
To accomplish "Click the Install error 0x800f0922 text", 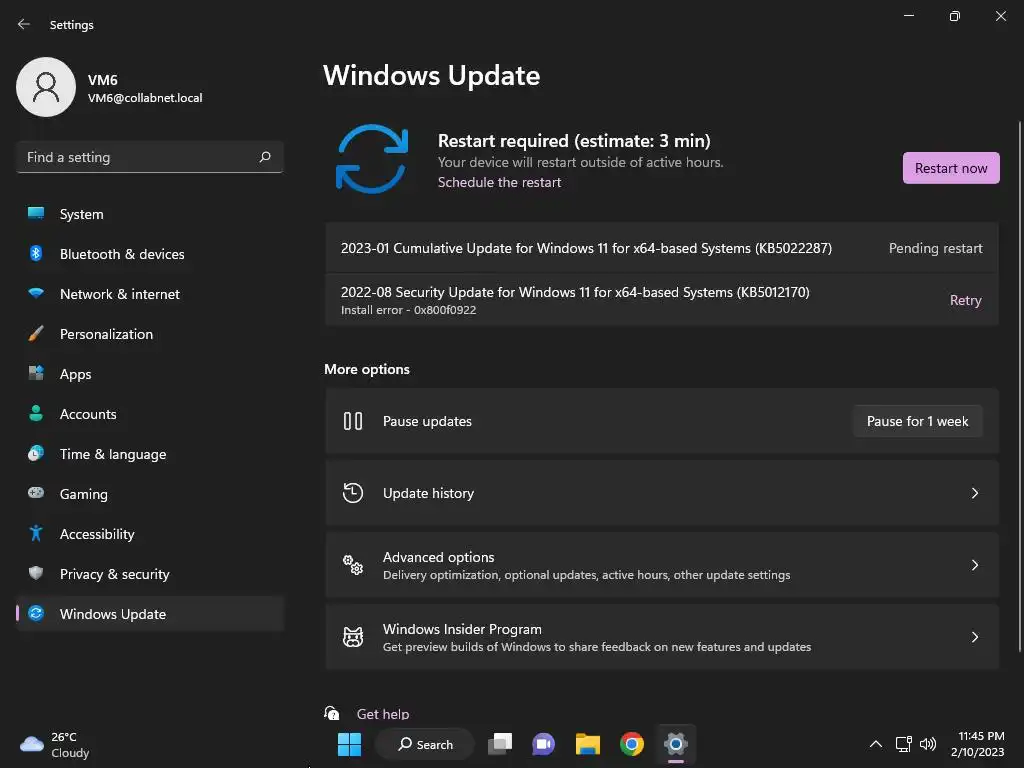I will pyautogui.click(x=408, y=310).
